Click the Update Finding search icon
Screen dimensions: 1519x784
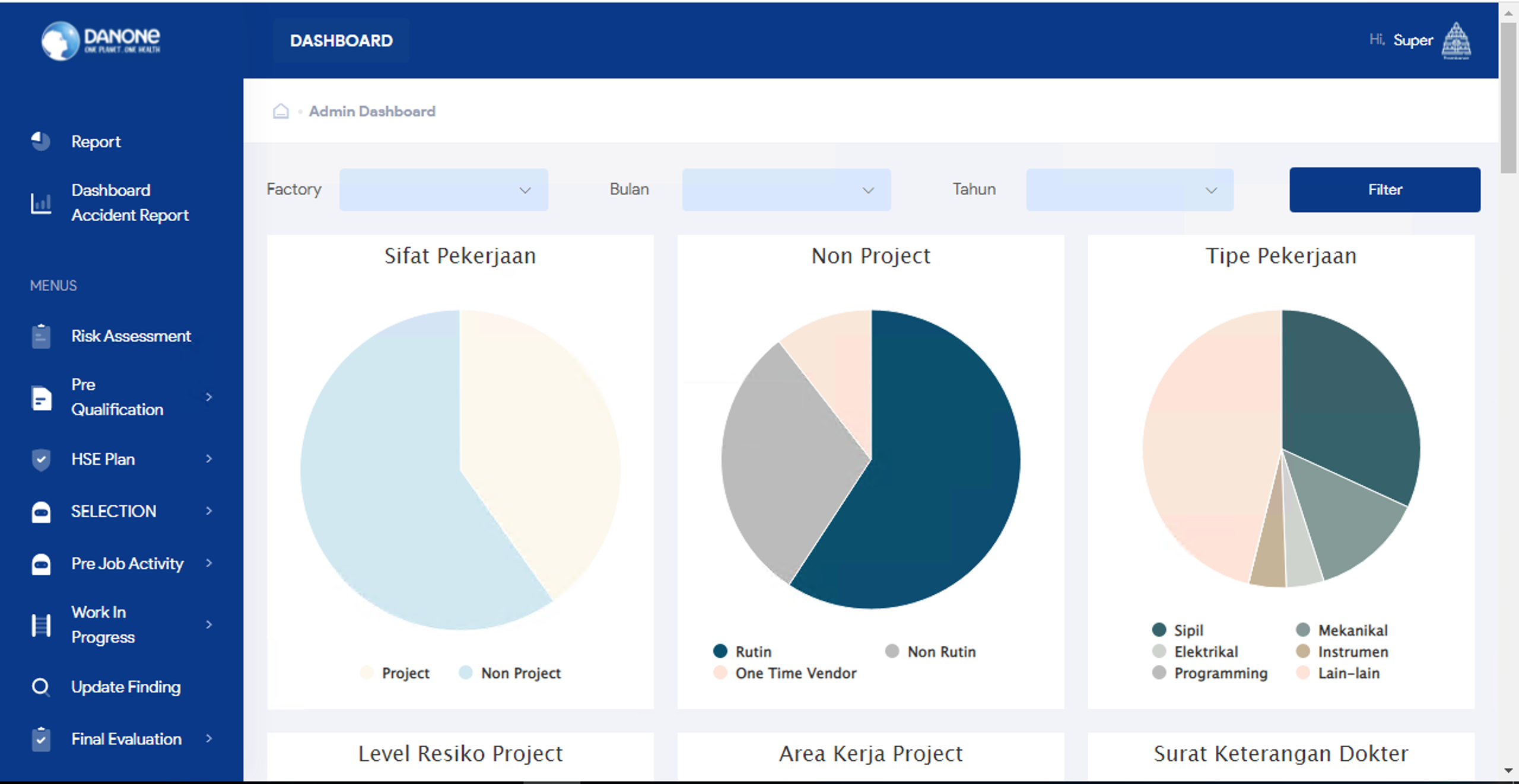pos(40,687)
